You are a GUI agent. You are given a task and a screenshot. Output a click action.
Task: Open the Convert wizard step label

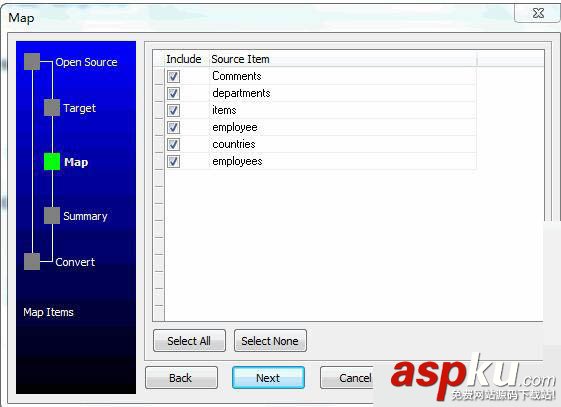pos(75,262)
